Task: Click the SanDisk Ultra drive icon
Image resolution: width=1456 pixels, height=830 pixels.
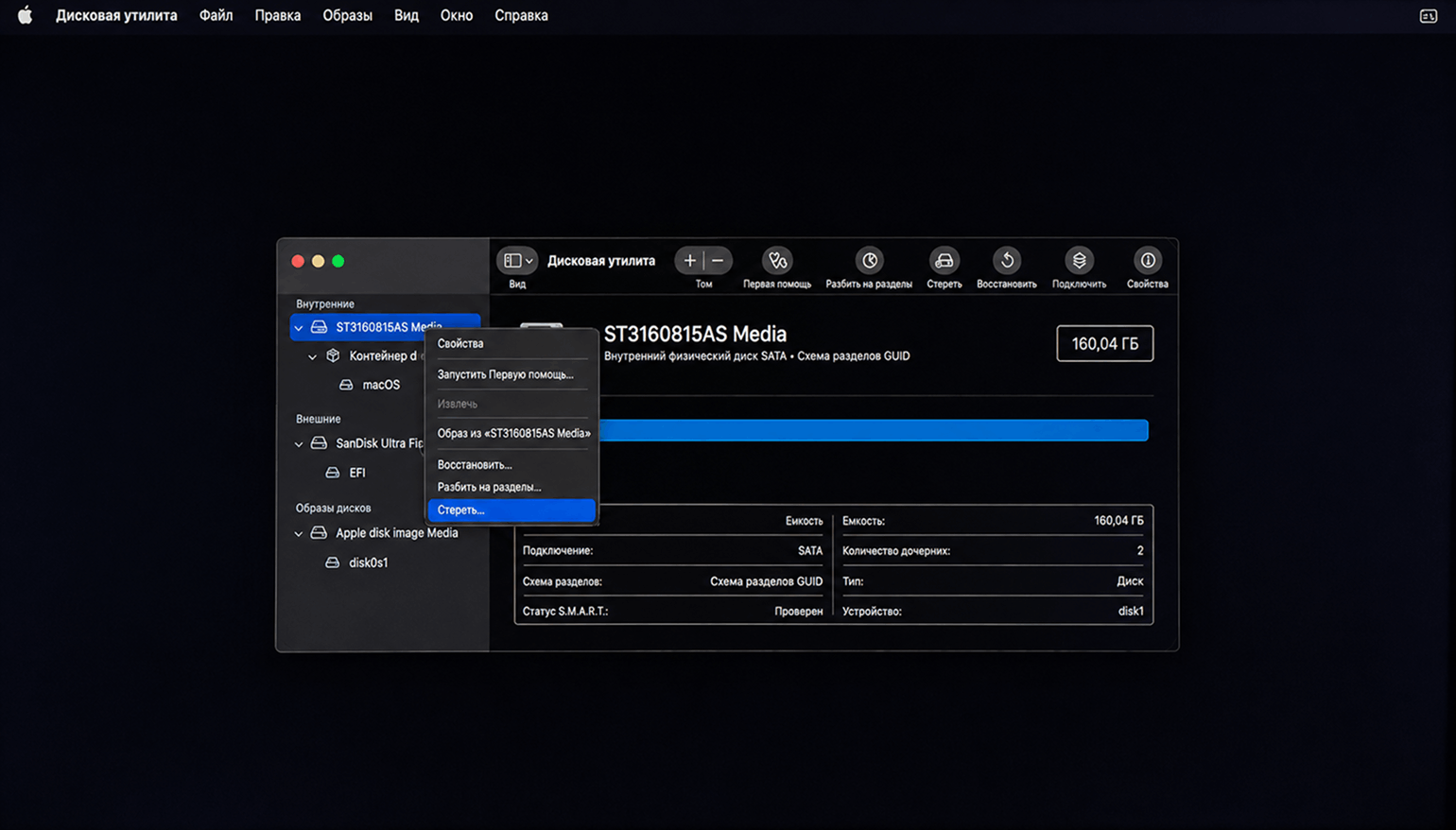Action: (x=320, y=443)
